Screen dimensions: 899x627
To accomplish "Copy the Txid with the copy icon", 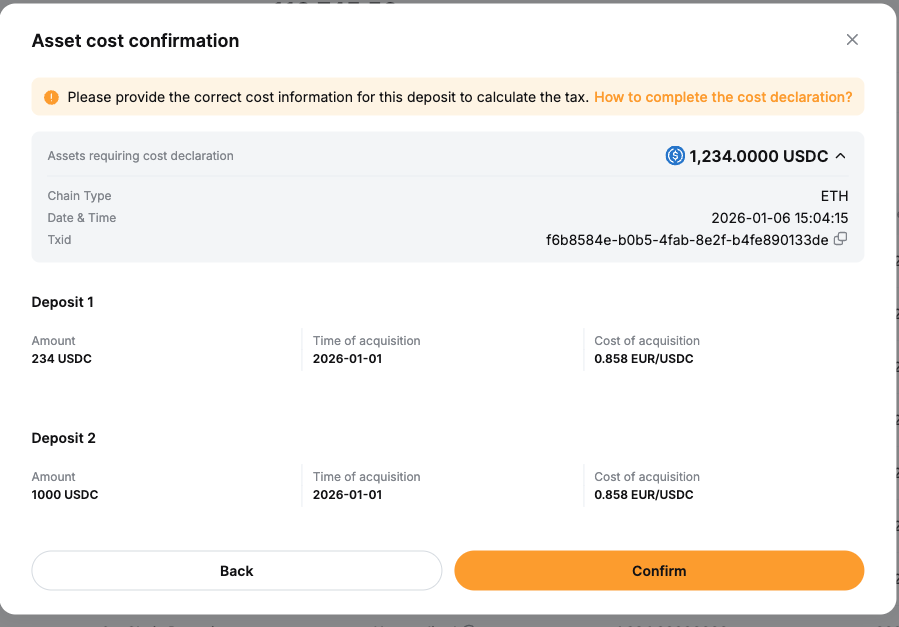I will [841, 239].
